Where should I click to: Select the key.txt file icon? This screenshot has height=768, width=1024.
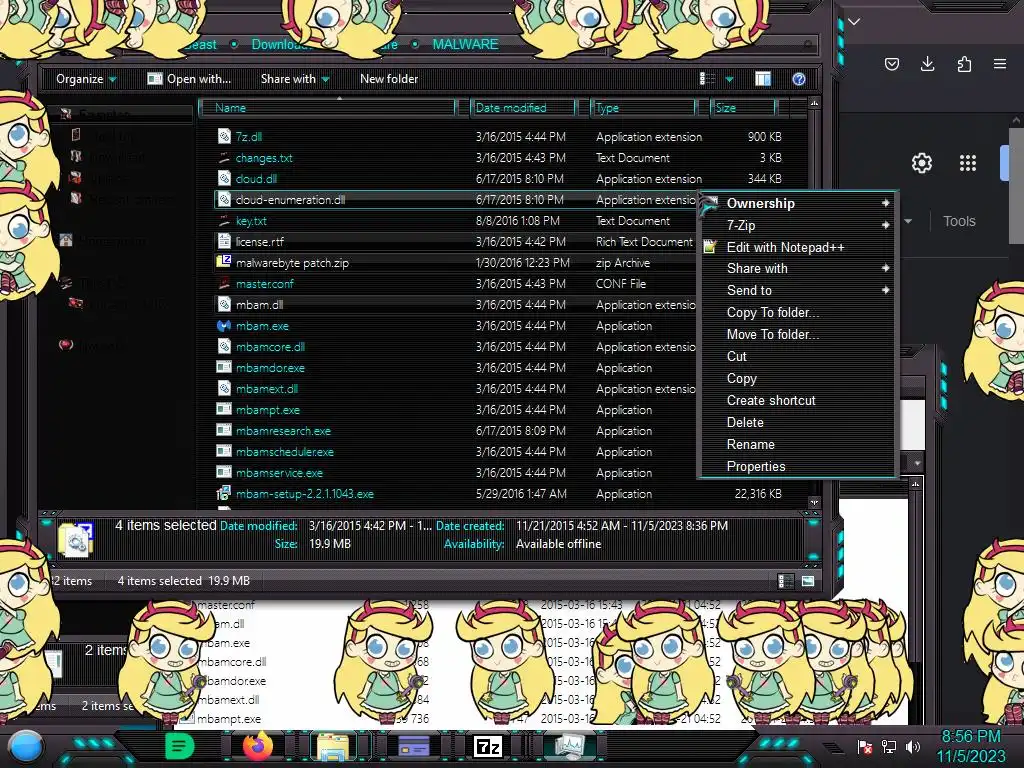[224, 221]
